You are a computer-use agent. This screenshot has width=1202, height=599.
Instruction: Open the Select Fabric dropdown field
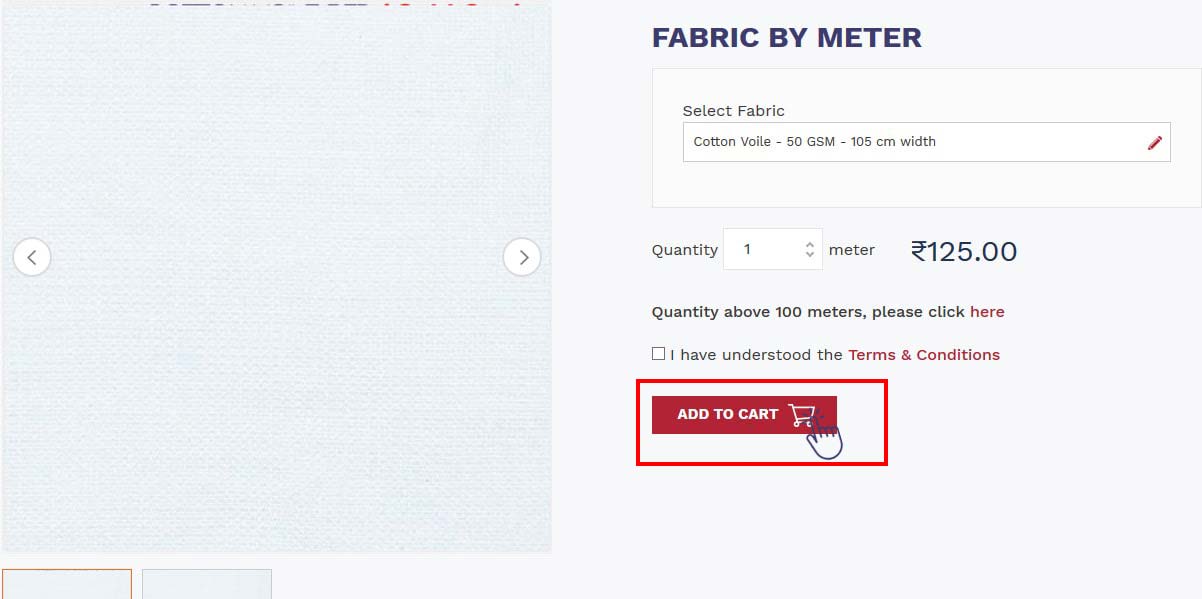(x=926, y=142)
